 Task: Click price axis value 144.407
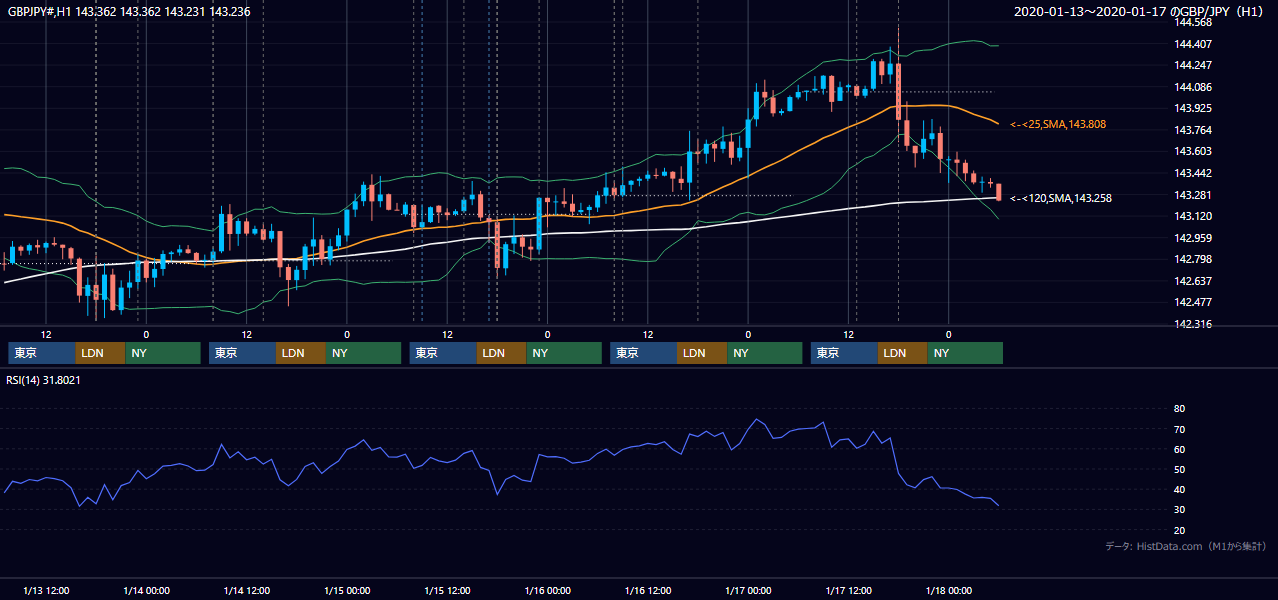click(x=1193, y=44)
